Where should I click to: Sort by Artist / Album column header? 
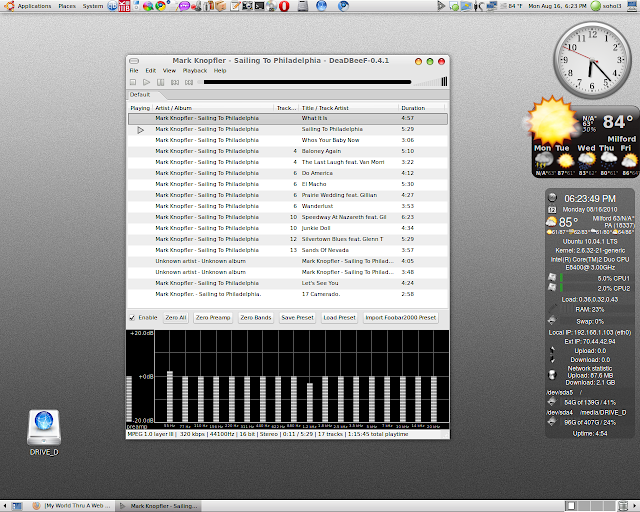click(213, 108)
